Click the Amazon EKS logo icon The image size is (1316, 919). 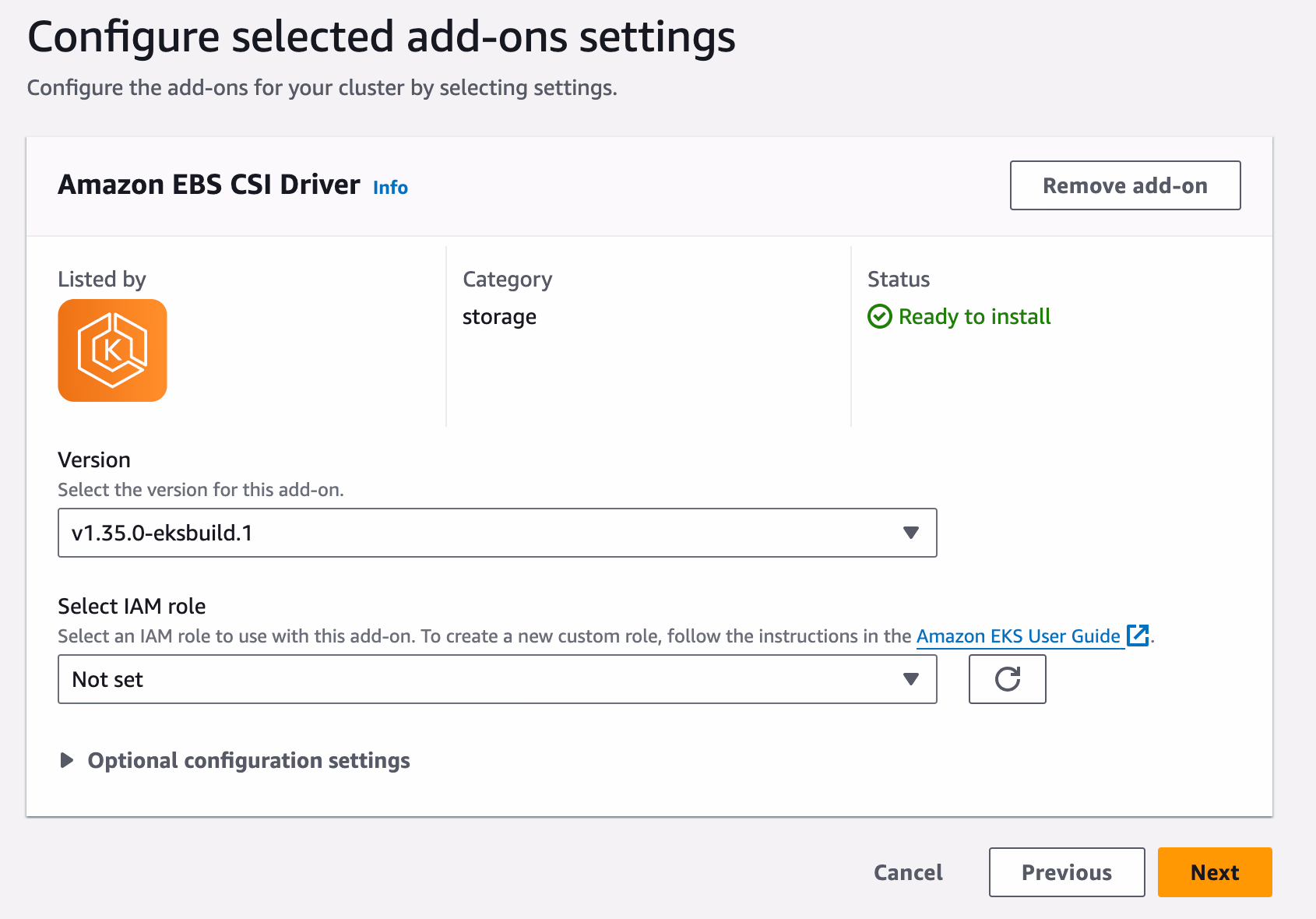[x=112, y=350]
